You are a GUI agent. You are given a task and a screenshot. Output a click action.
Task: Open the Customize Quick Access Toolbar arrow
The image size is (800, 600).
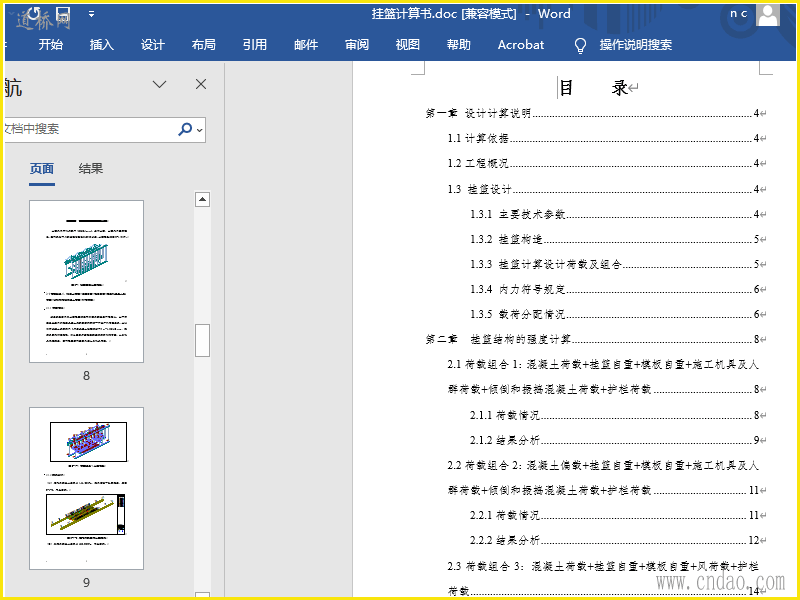[x=91, y=14]
